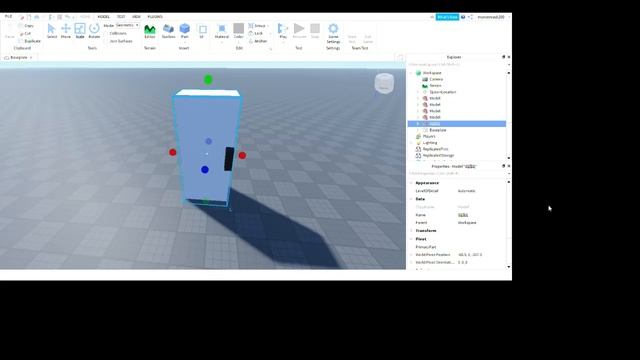Click the Lock tool
The image size is (640, 360).
256,33
